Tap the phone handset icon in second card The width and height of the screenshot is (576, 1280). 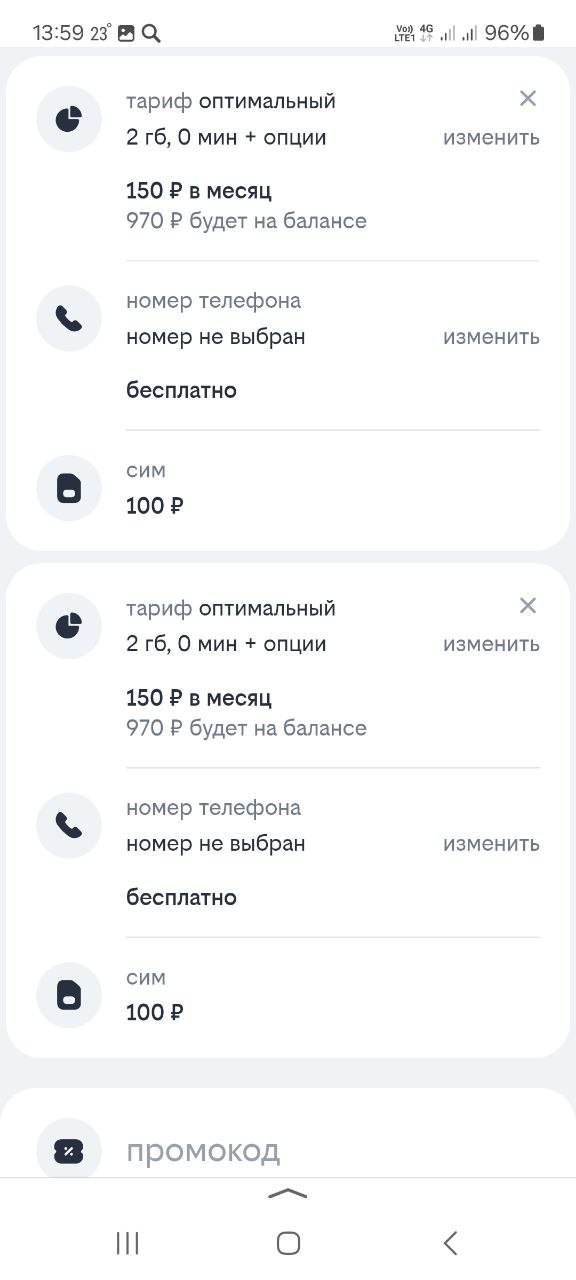pos(69,825)
